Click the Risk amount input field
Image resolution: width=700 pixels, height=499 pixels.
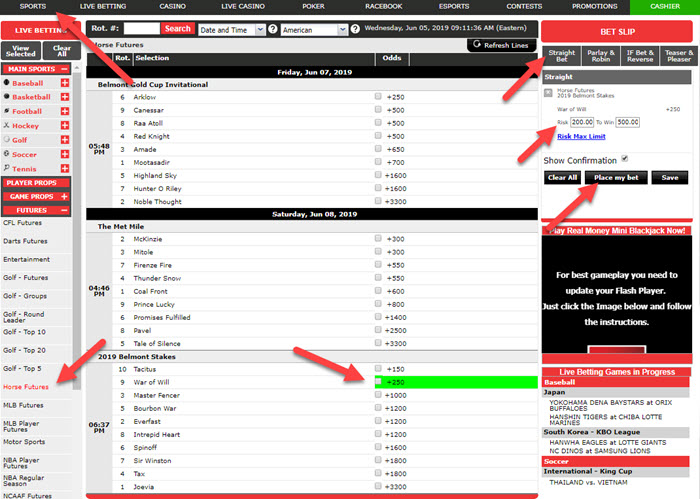pyautogui.click(x=583, y=122)
